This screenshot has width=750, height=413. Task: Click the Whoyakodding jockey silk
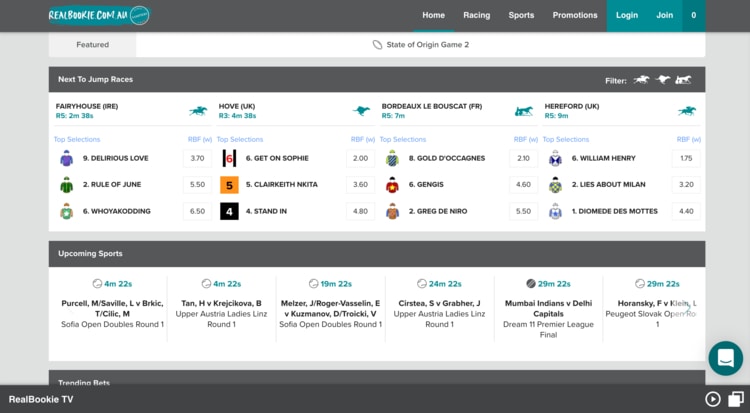[x=66, y=211]
